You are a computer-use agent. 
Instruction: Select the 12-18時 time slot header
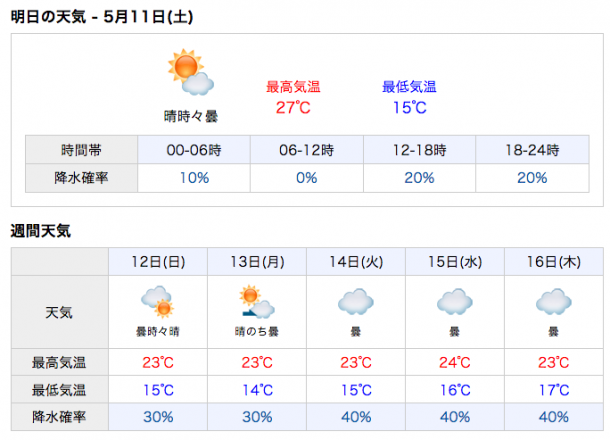coord(419,150)
